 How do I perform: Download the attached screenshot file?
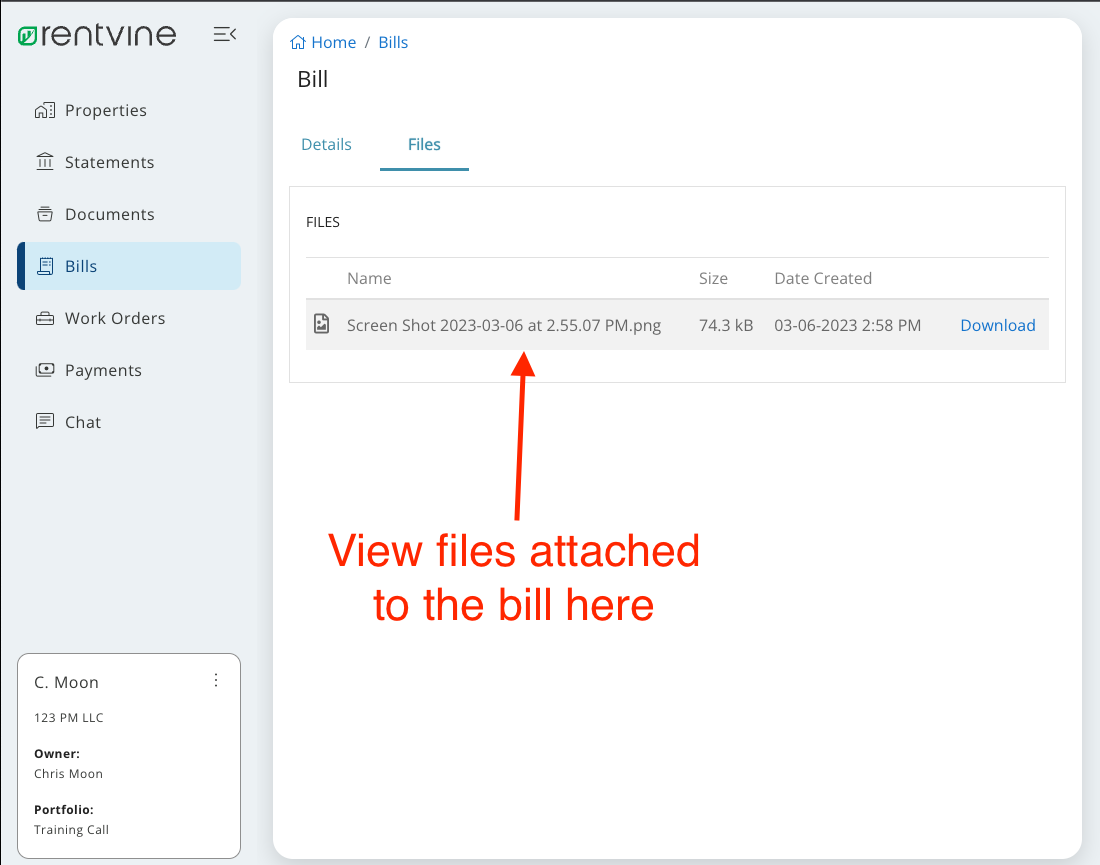[x=998, y=325]
